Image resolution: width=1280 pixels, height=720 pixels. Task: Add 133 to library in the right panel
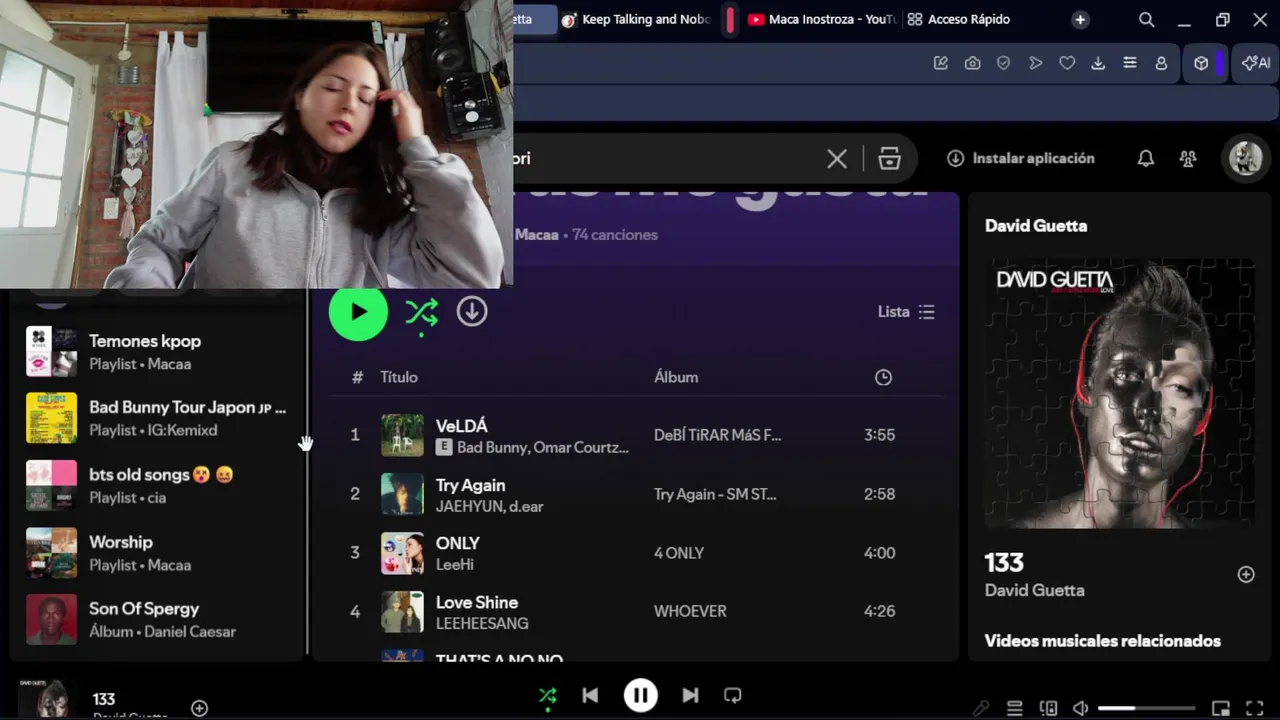coord(1246,574)
